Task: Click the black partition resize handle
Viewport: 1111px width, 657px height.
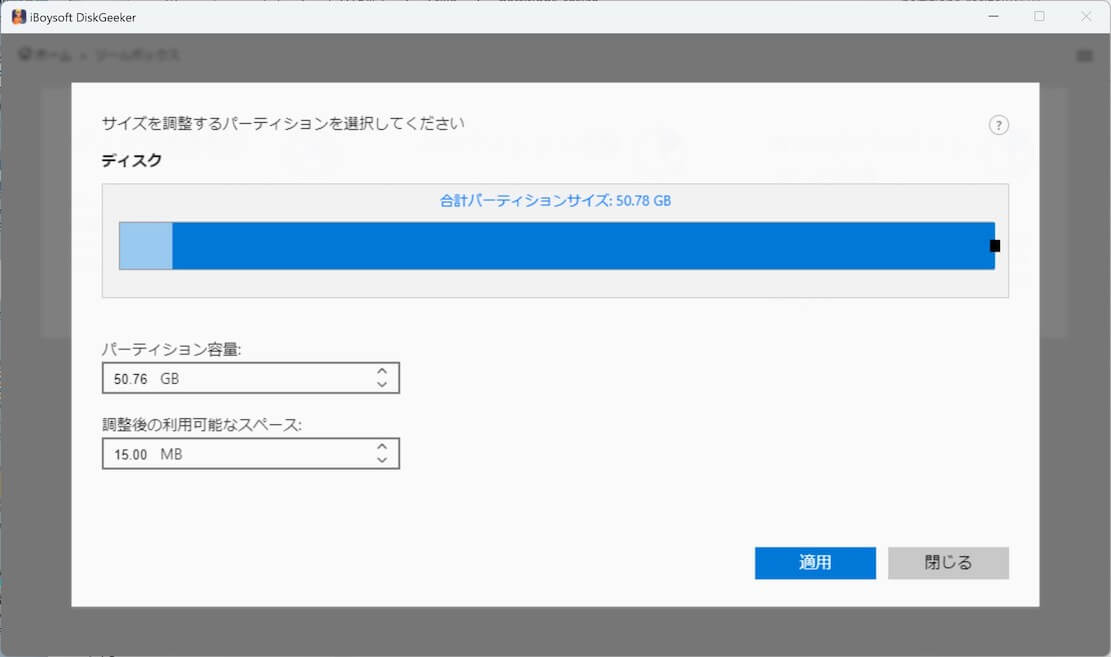Action: 995,246
